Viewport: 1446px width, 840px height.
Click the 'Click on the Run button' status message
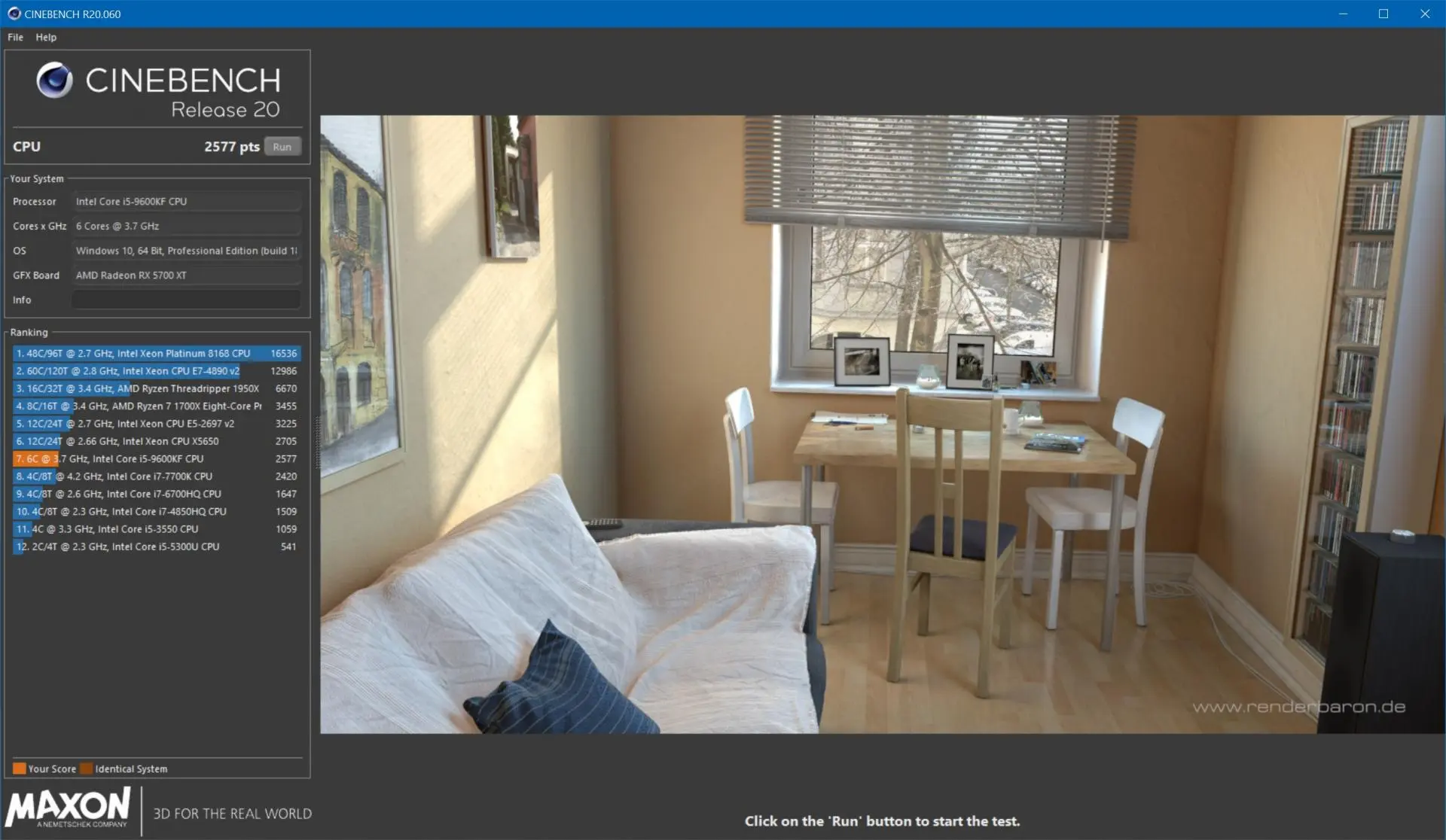[882, 821]
